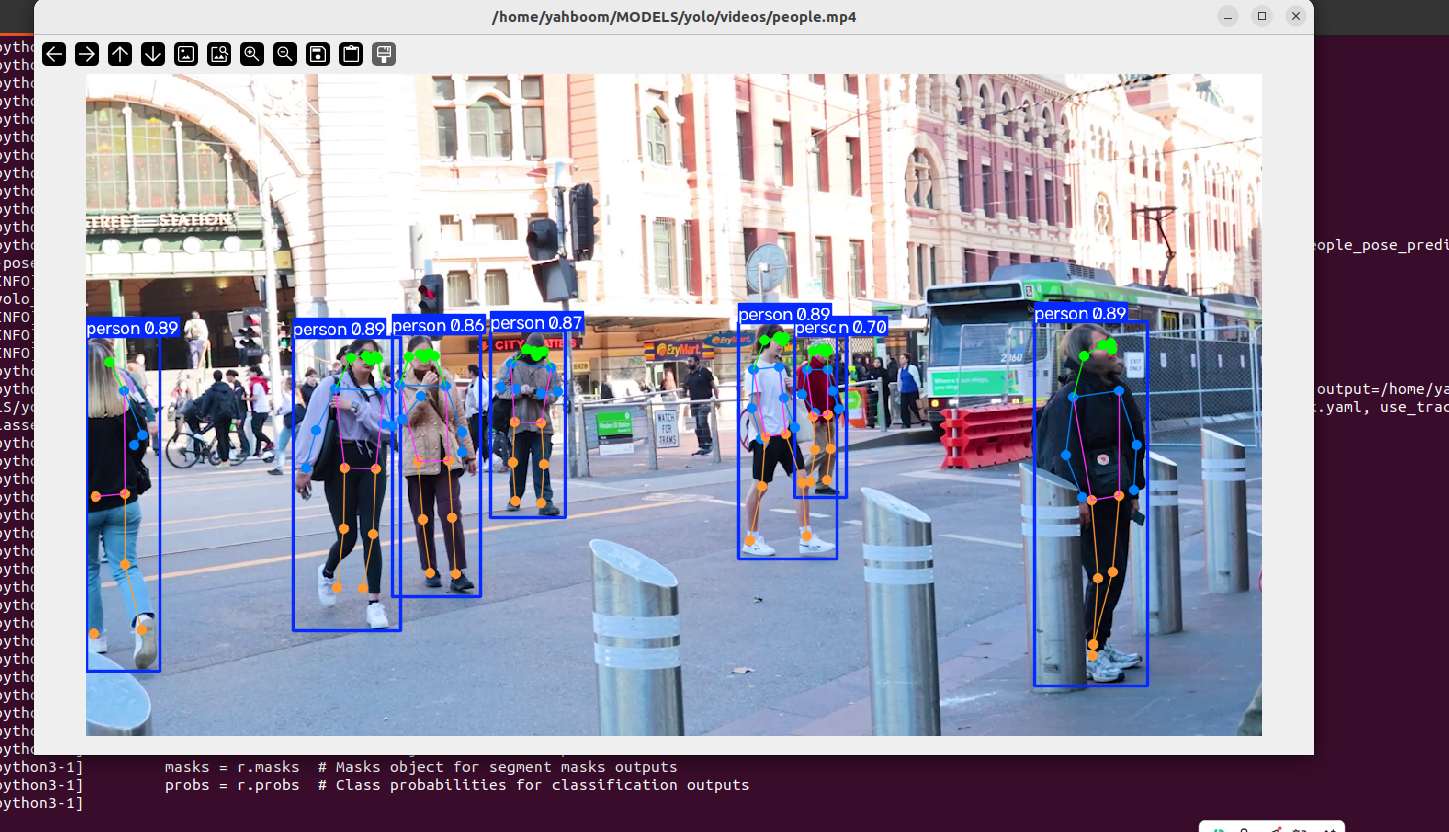1449x832 pixels.
Task: Pan the image up with the arrow tool
Action: 120,54
